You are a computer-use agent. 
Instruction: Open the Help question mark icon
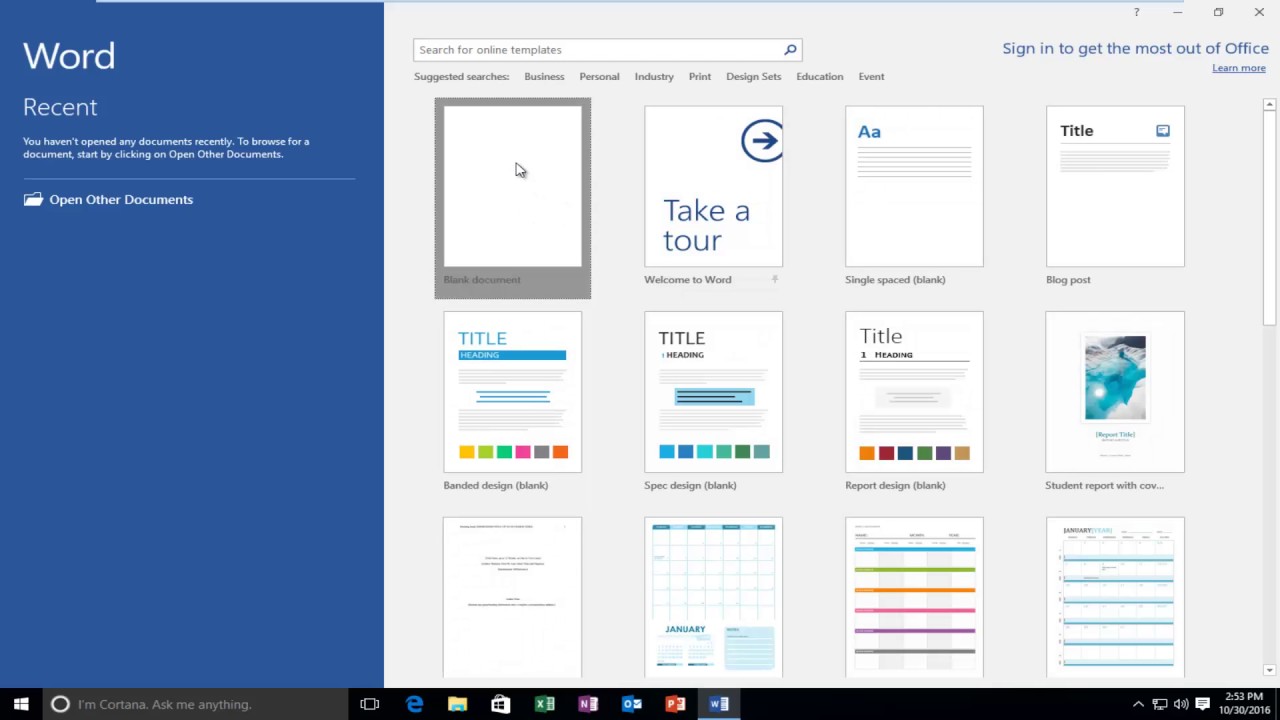(1136, 12)
